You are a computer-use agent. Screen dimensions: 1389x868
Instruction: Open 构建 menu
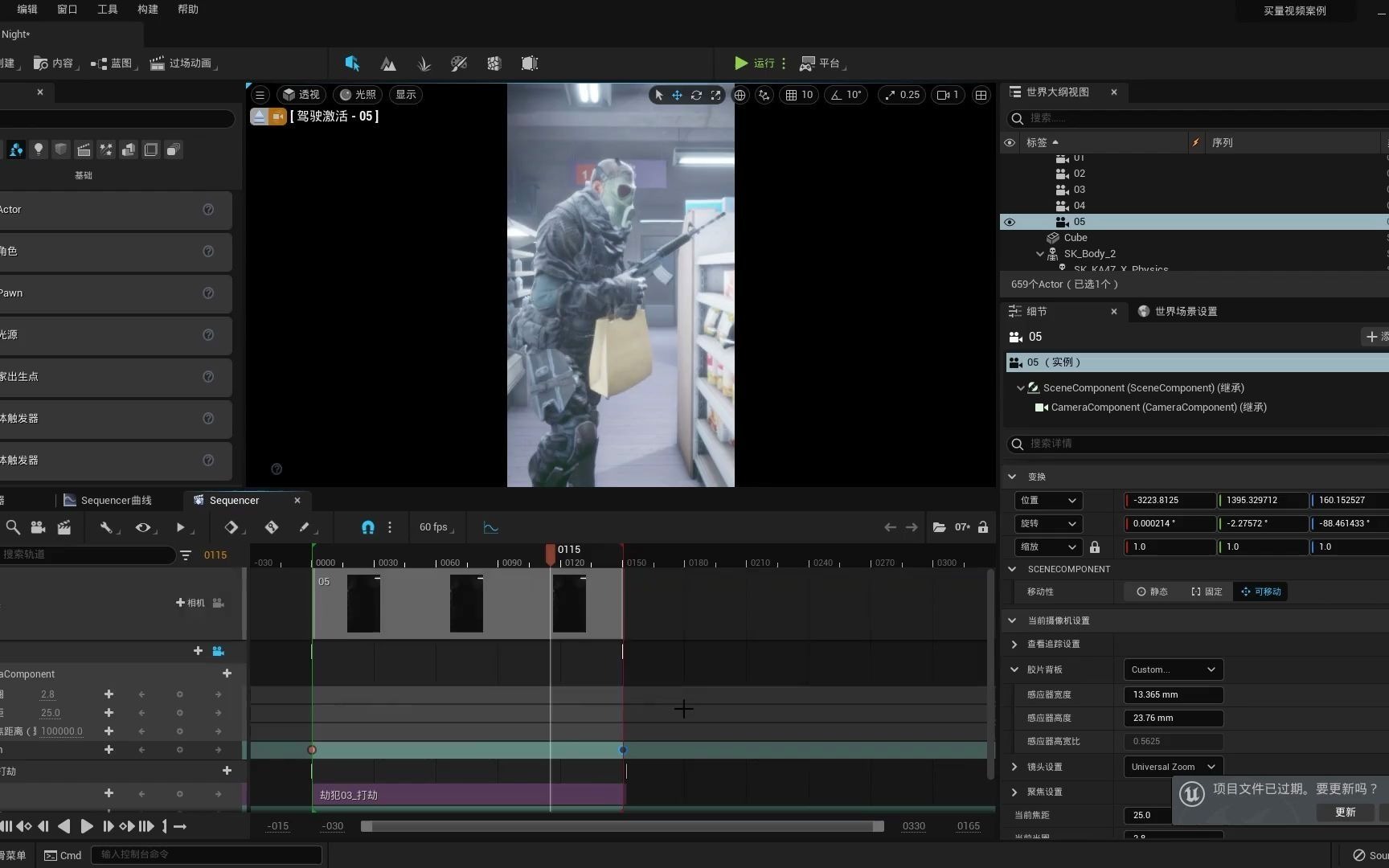(148, 10)
